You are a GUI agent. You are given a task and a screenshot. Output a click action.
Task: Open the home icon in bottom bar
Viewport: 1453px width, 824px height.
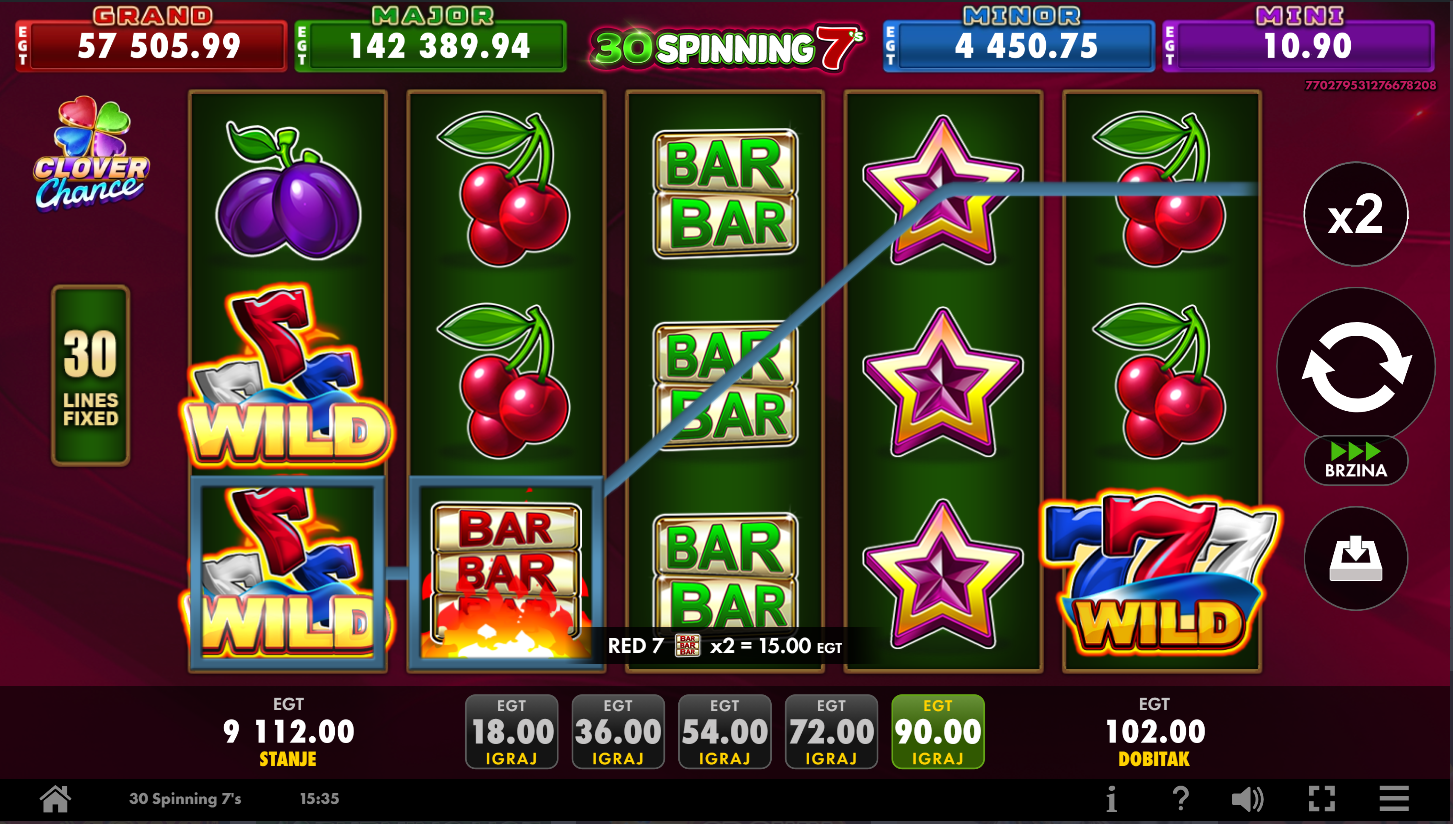[x=55, y=799]
